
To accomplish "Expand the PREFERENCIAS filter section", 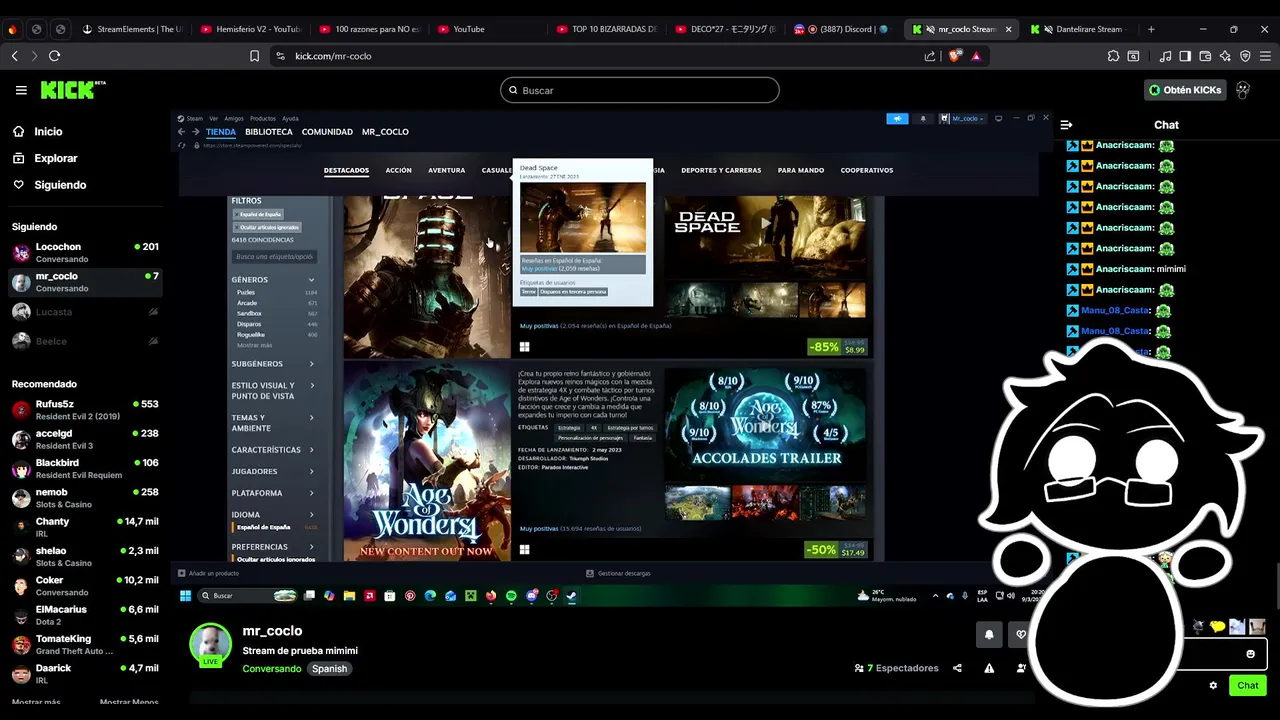I will tap(273, 547).
